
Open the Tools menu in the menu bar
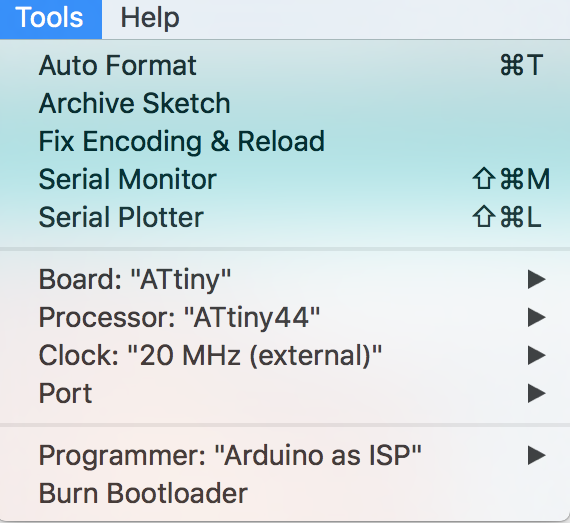[x=51, y=18]
